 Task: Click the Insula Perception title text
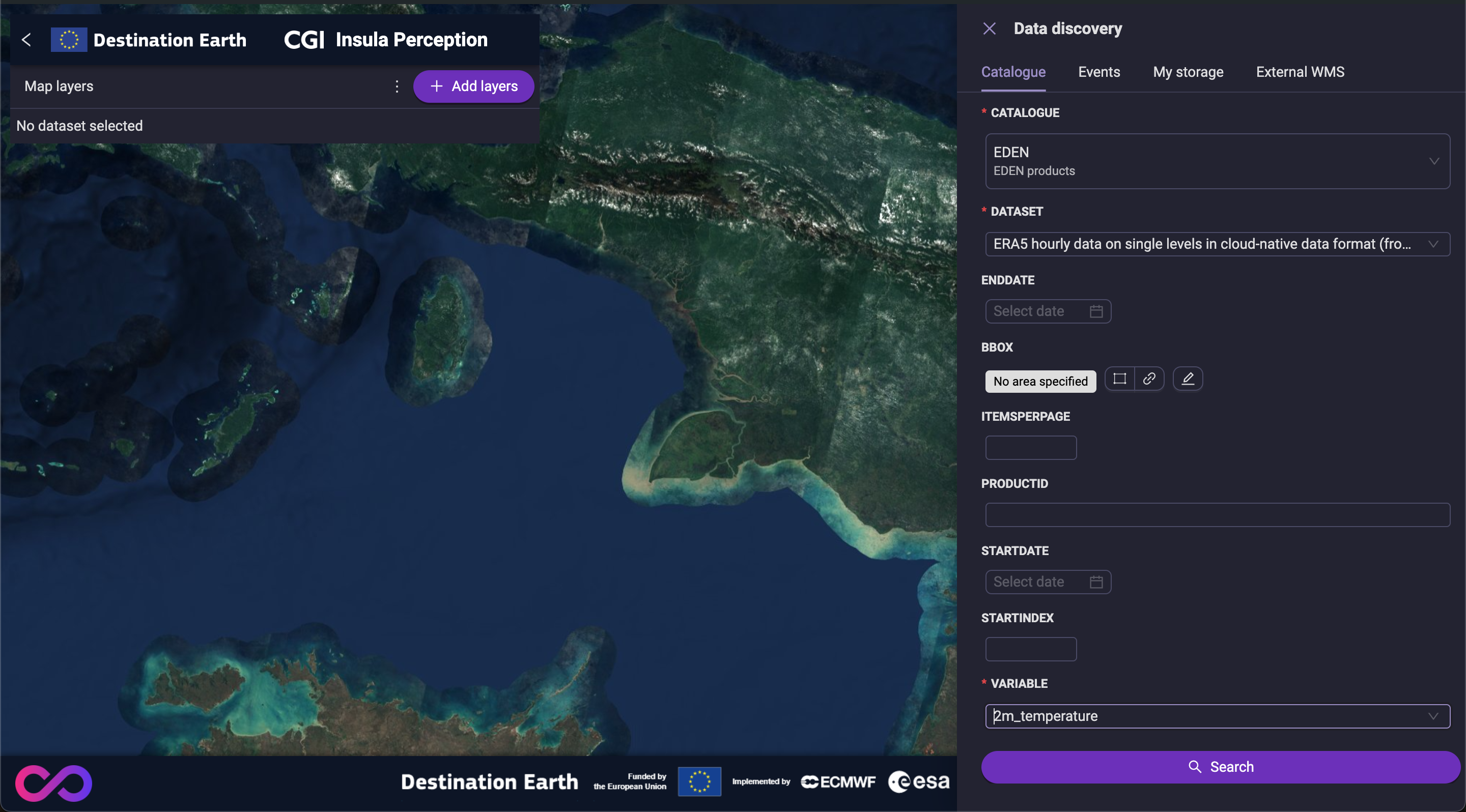(x=411, y=40)
